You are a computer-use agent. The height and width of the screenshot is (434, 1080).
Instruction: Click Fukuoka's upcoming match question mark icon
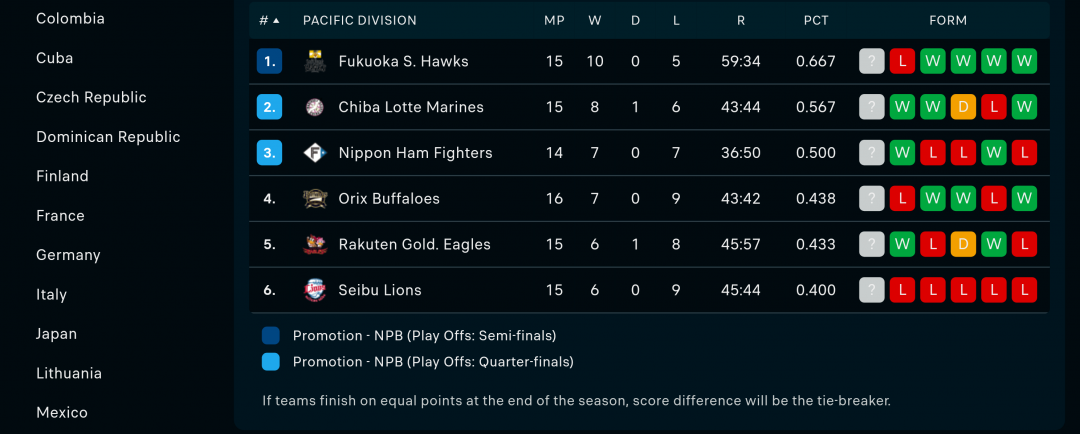871,61
